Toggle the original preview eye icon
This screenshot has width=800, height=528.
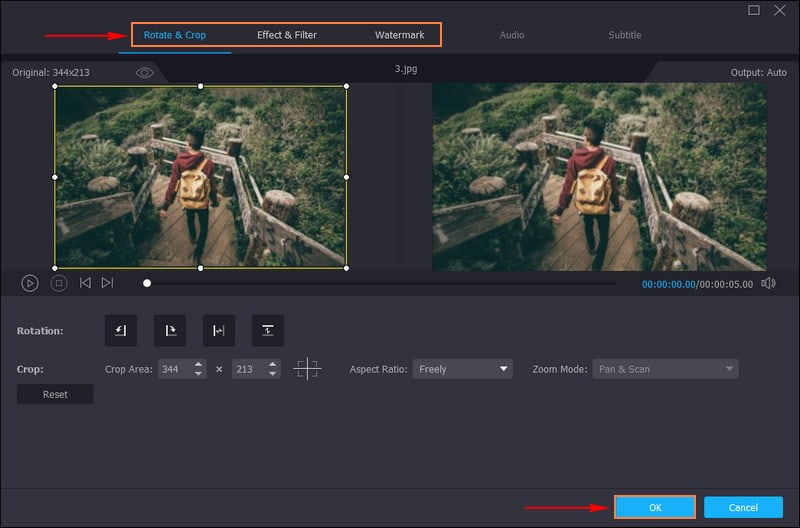(145, 73)
